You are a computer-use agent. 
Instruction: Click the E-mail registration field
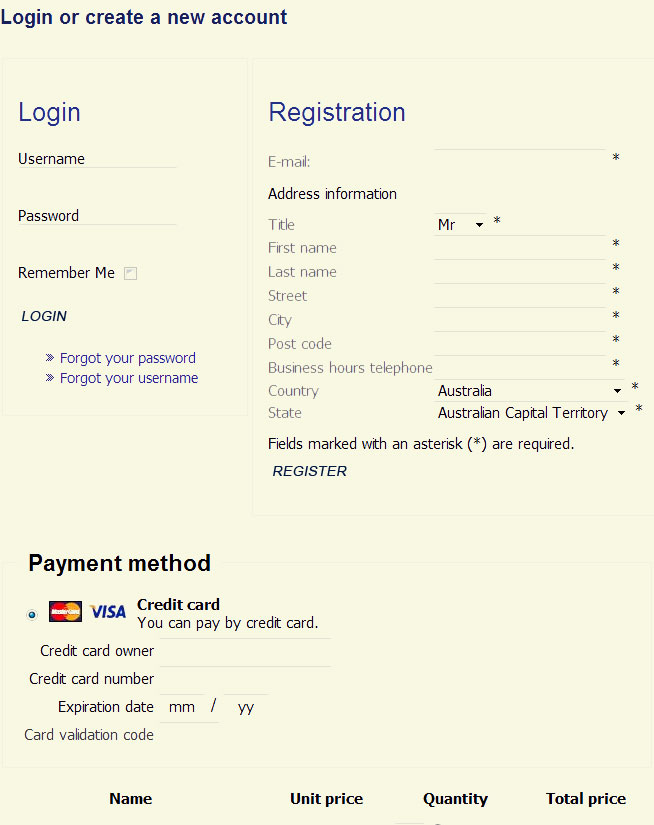point(520,159)
